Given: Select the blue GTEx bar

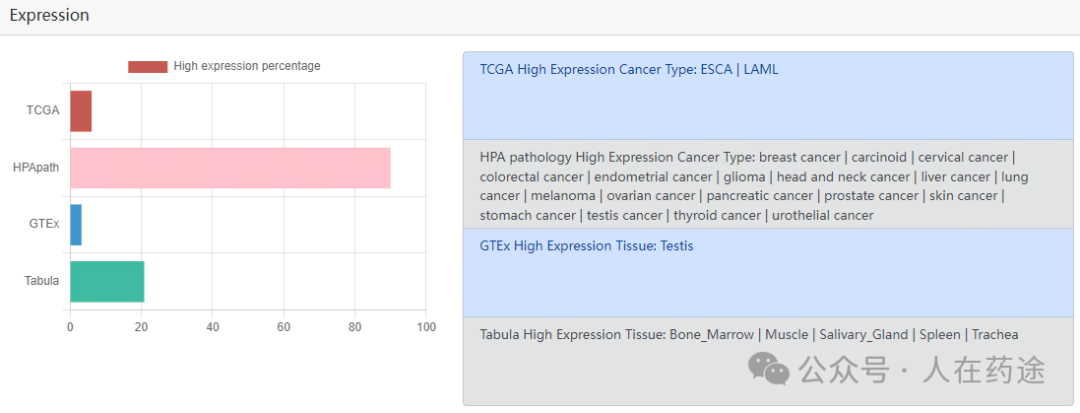Looking at the screenshot, I should [76, 224].
